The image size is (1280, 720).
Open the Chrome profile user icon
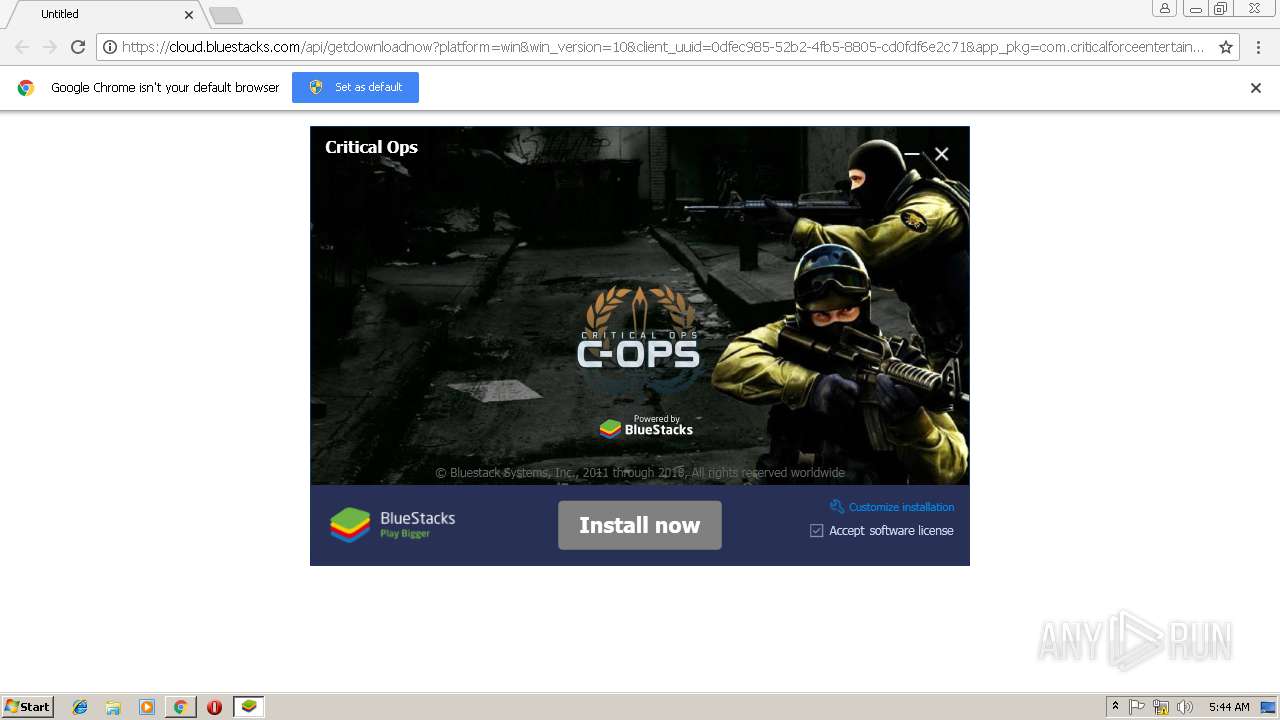tap(1164, 8)
